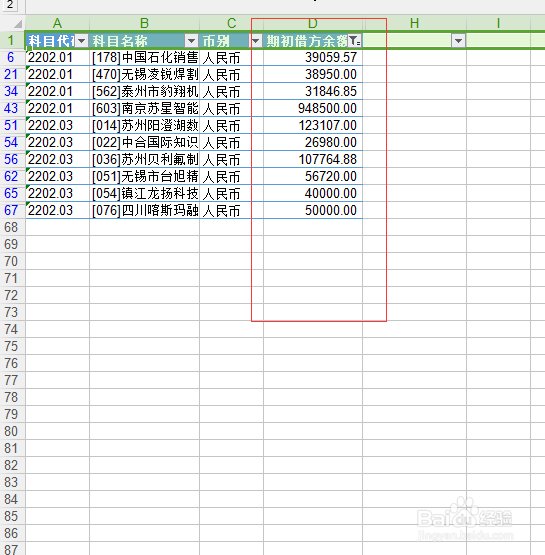Select cell with value 26980.00
The width and height of the screenshot is (545, 555).
(x=313, y=142)
